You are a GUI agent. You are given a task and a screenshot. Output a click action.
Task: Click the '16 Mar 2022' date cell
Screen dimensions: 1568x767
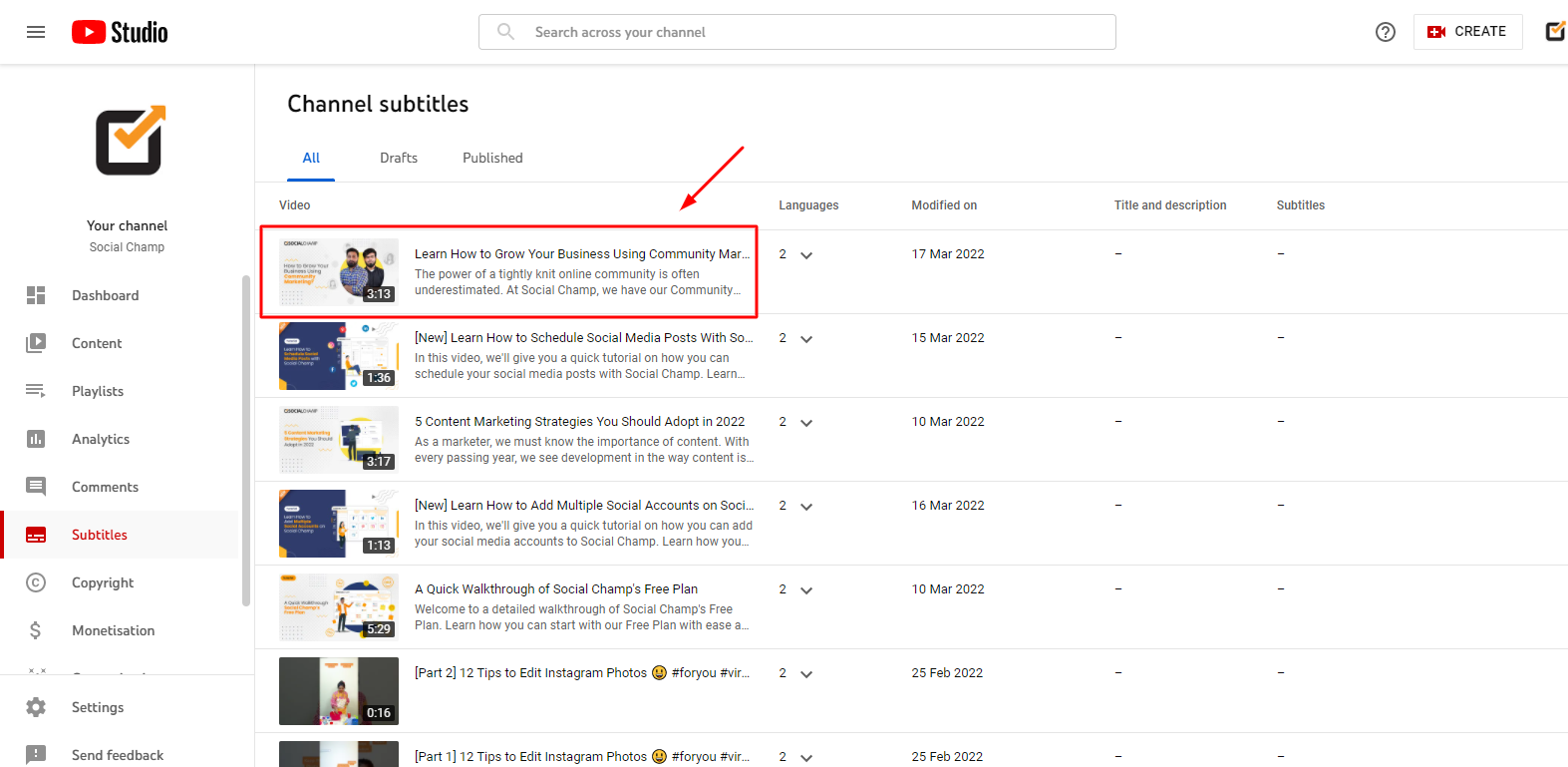click(x=948, y=506)
